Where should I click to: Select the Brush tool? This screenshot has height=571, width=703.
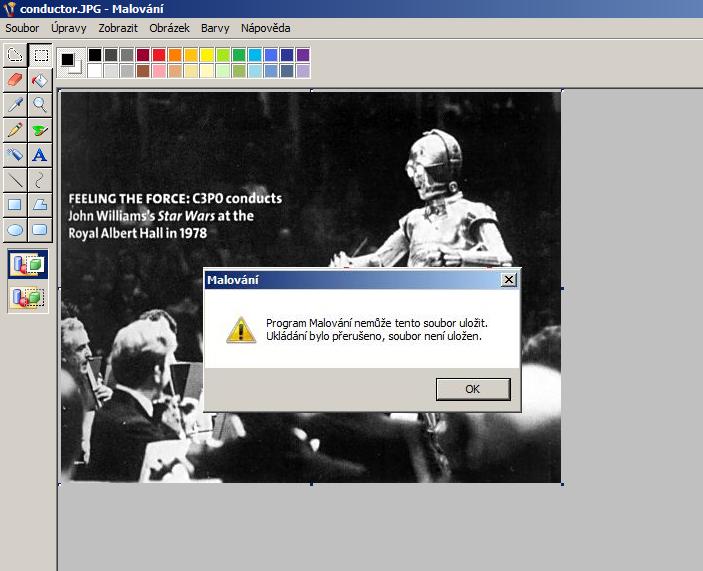click(40, 130)
